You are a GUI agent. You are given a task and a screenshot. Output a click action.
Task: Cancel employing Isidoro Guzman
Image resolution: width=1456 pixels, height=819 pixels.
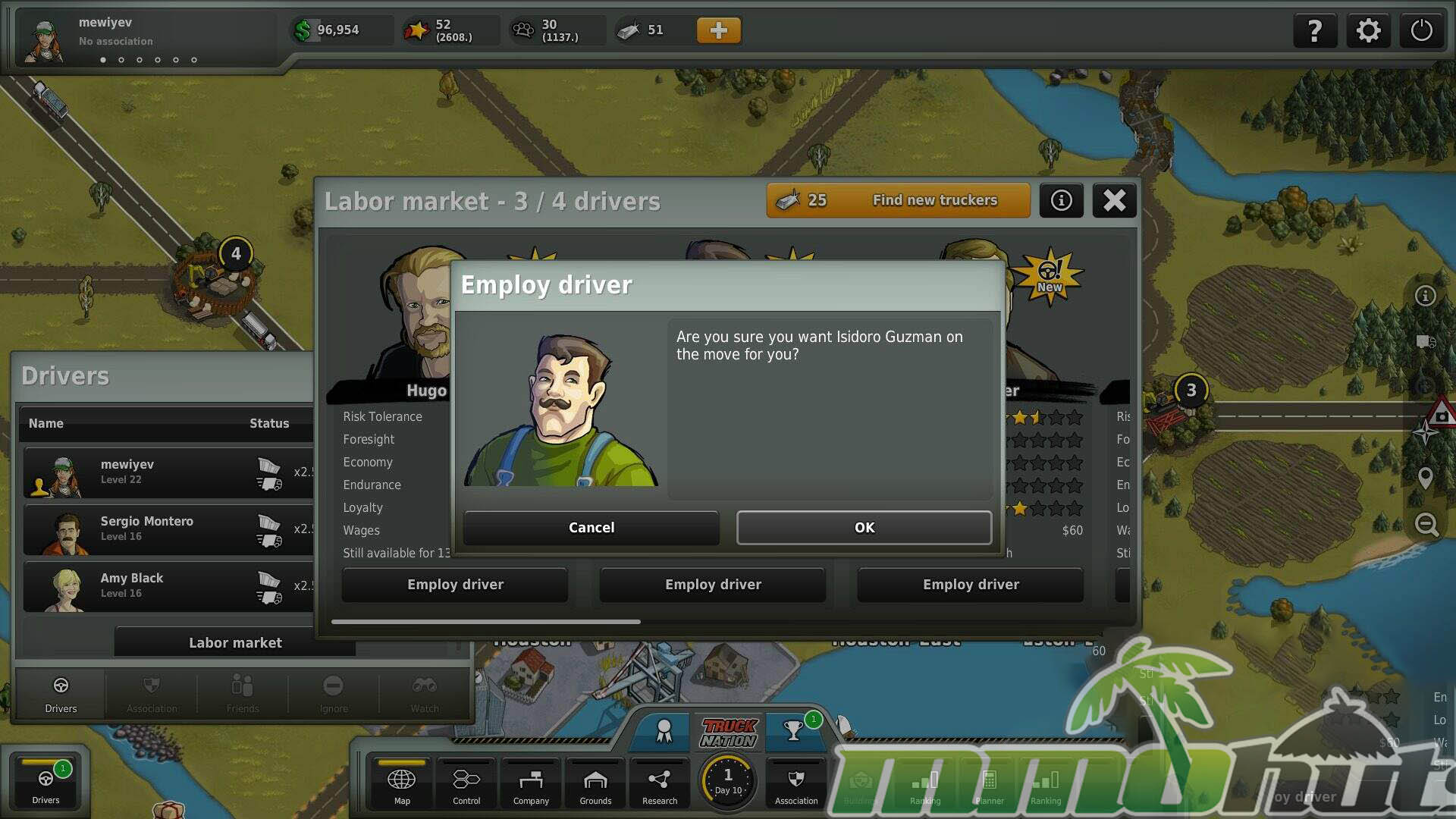pyautogui.click(x=591, y=528)
